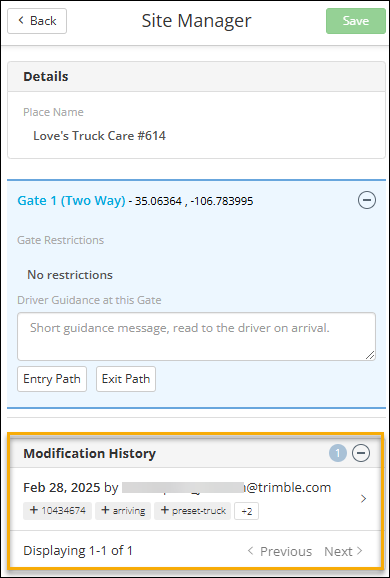Screen dimensions: 390x578
Task: Click the modification count badge
Action: coord(338,453)
